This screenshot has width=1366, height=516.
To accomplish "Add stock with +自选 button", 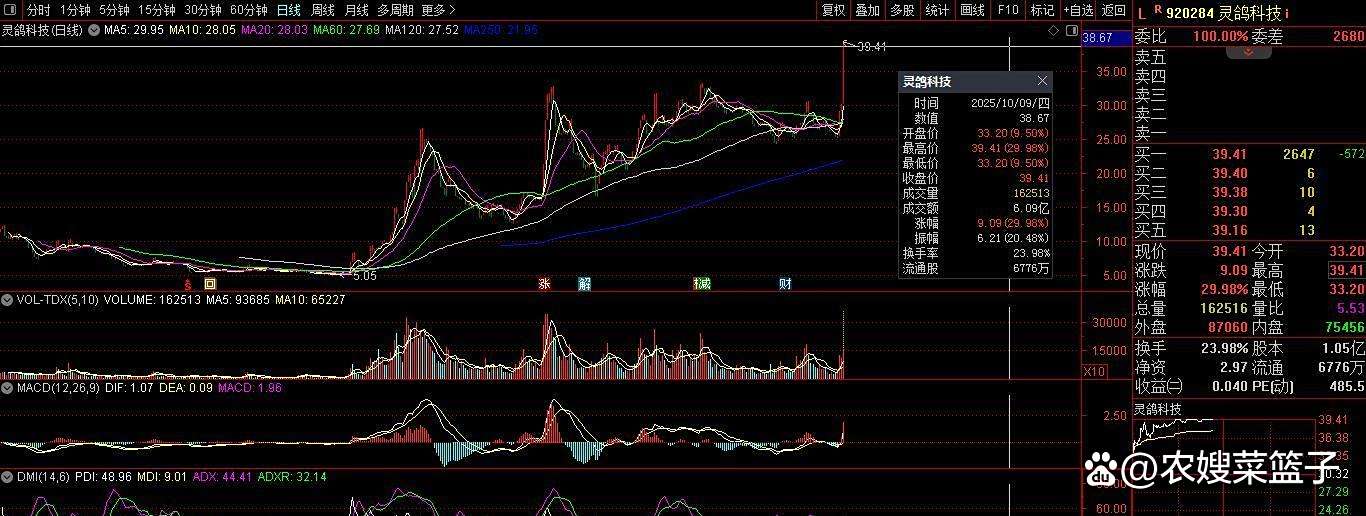I will (x=1078, y=10).
